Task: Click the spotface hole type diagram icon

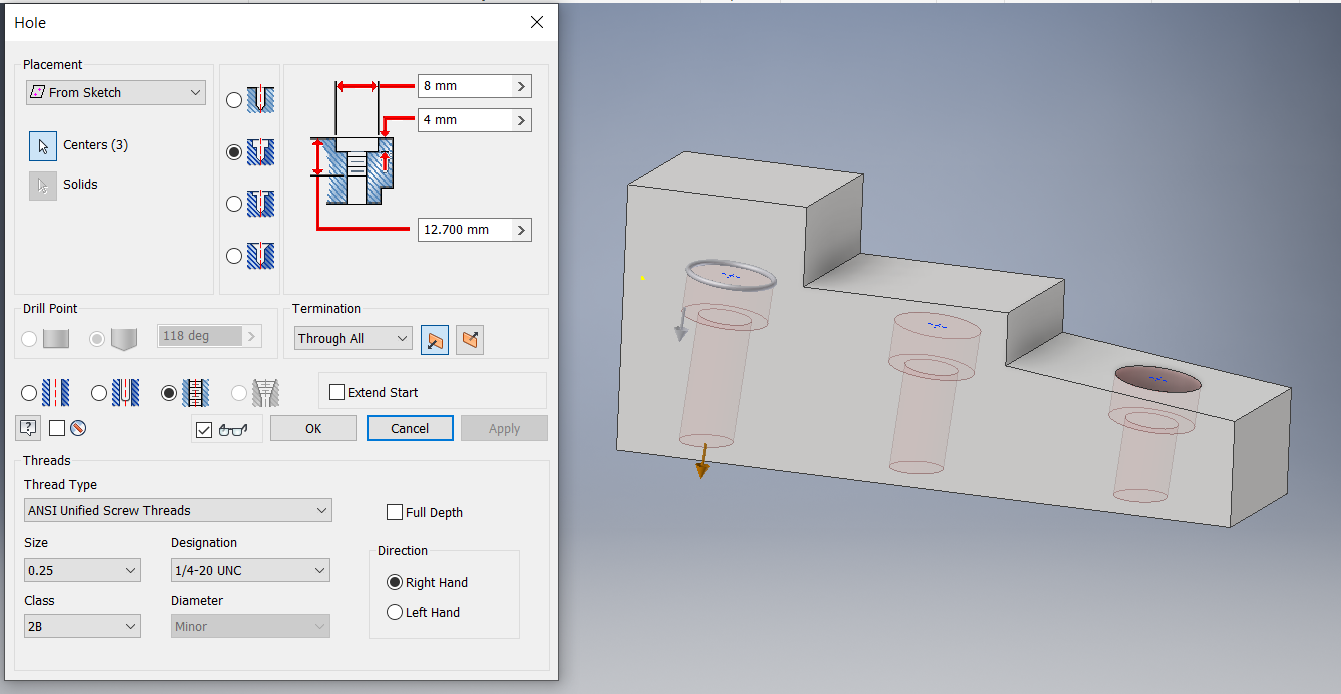Action: click(260, 204)
